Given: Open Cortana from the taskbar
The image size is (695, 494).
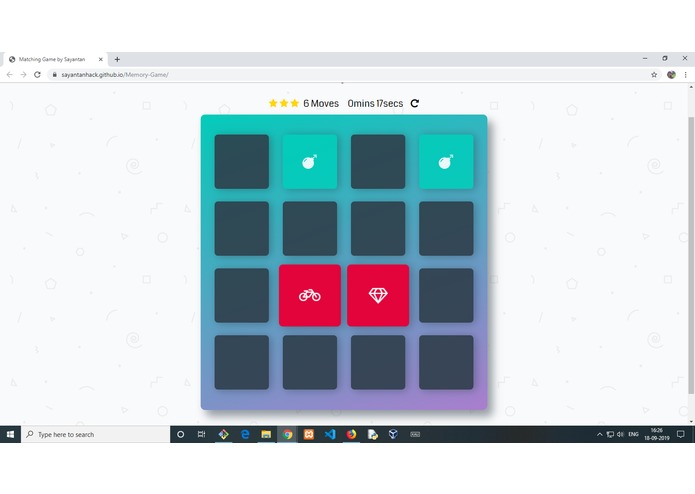Looking at the screenshot, I should [180, 434].
